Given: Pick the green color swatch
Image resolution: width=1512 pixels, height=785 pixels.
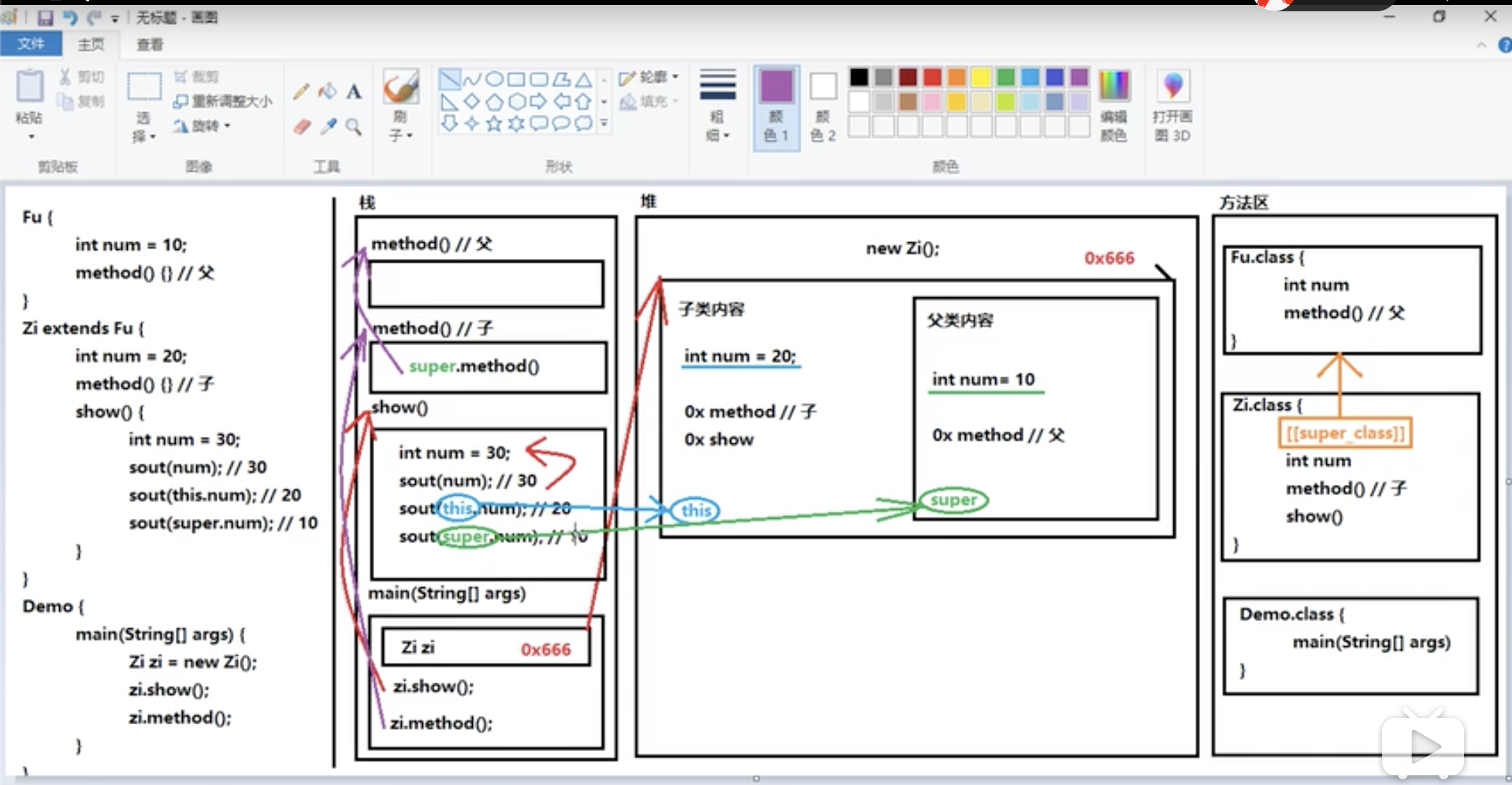Looking at the screenshot, I should point(1006,77).
